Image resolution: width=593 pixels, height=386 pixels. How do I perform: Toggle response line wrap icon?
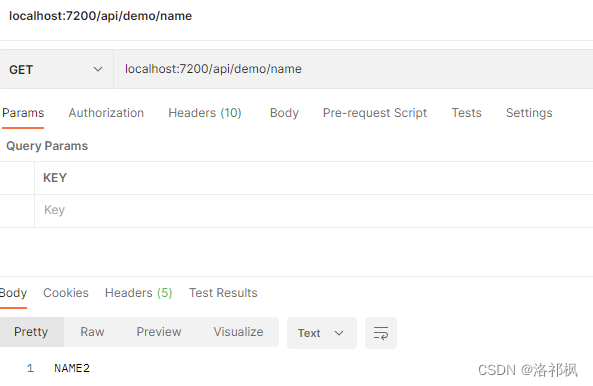click(380, 333)
